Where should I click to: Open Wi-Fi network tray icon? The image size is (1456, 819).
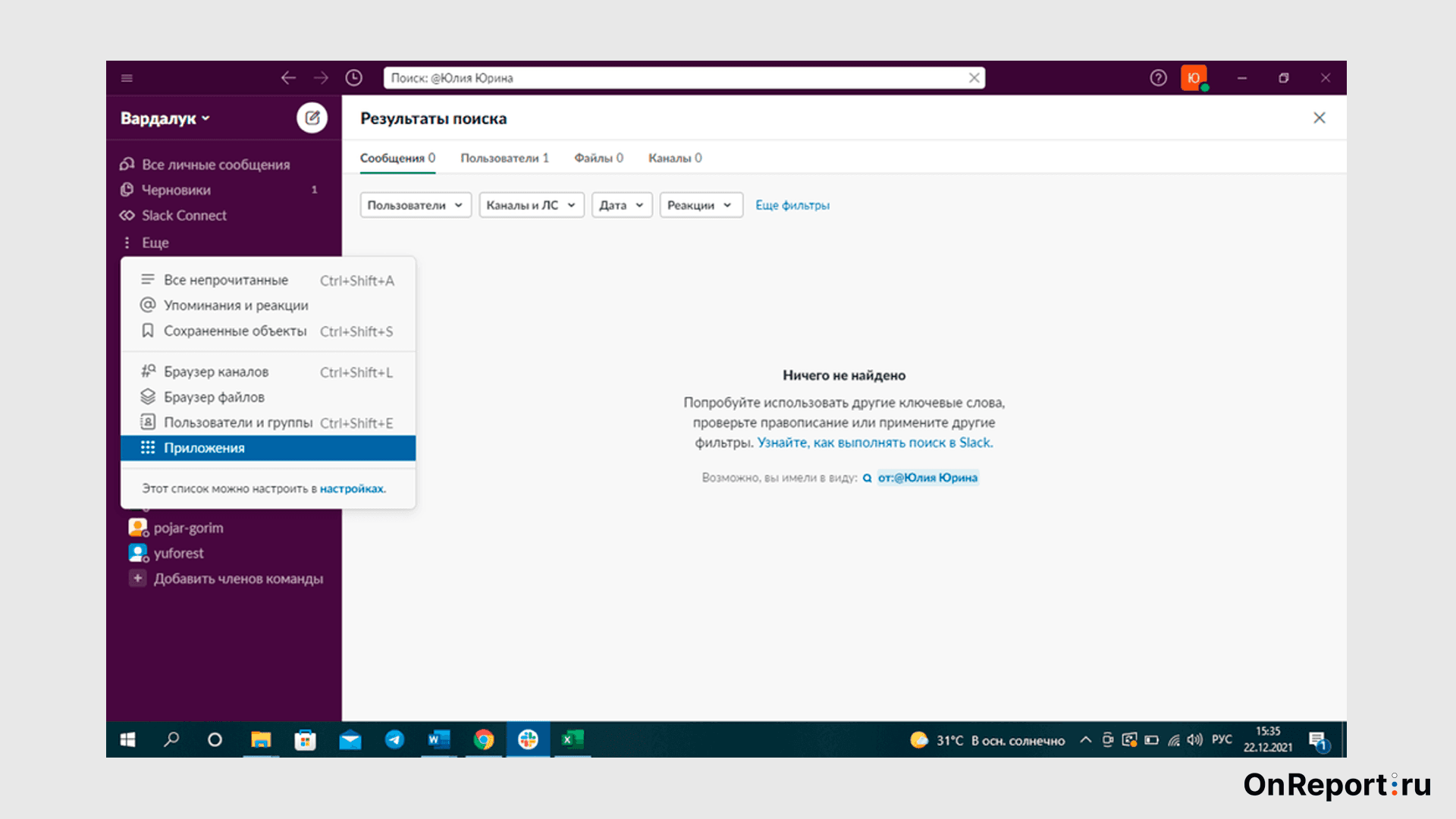[x=1174, y=740]
